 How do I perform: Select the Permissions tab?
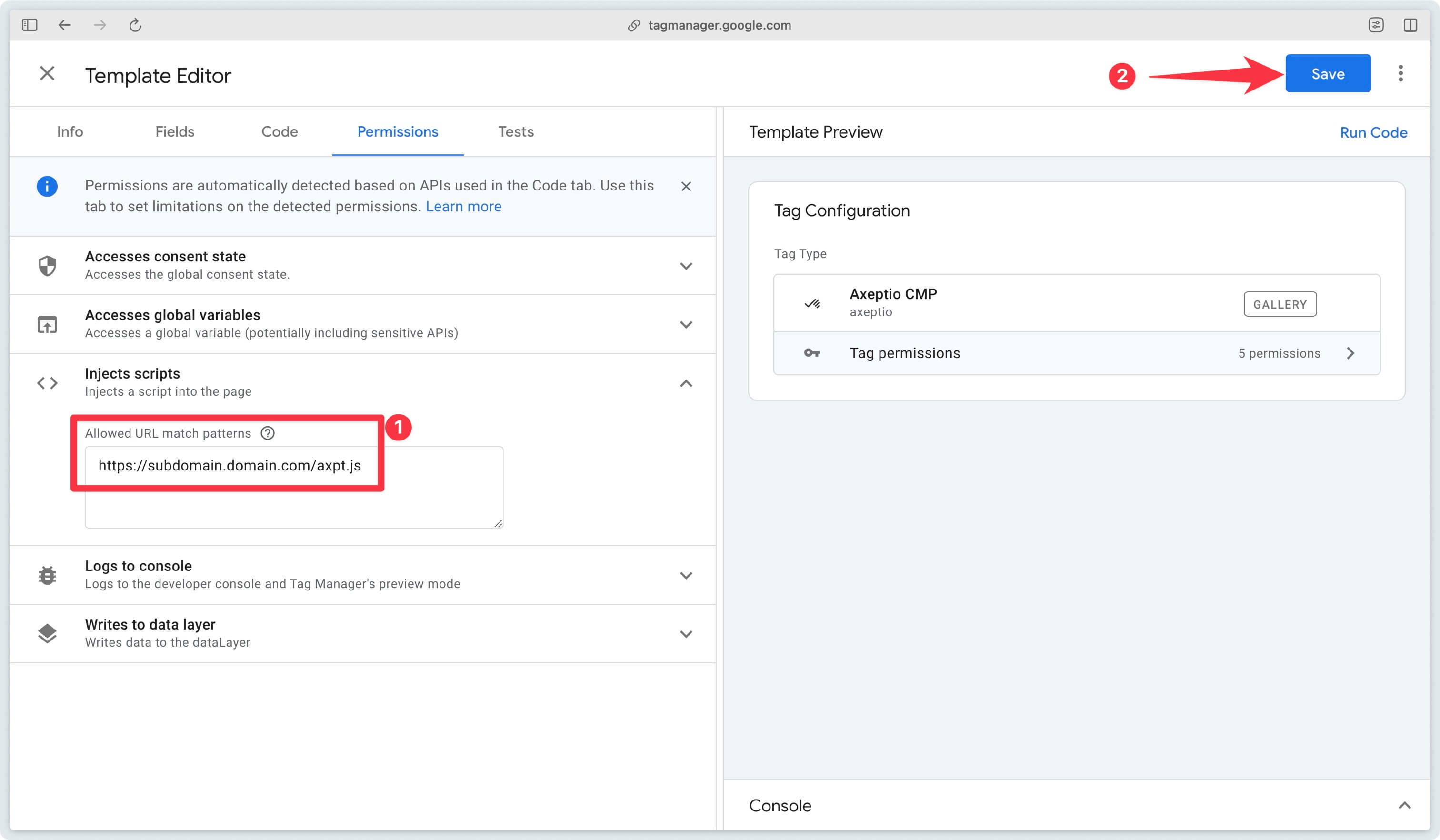[398, 131]
